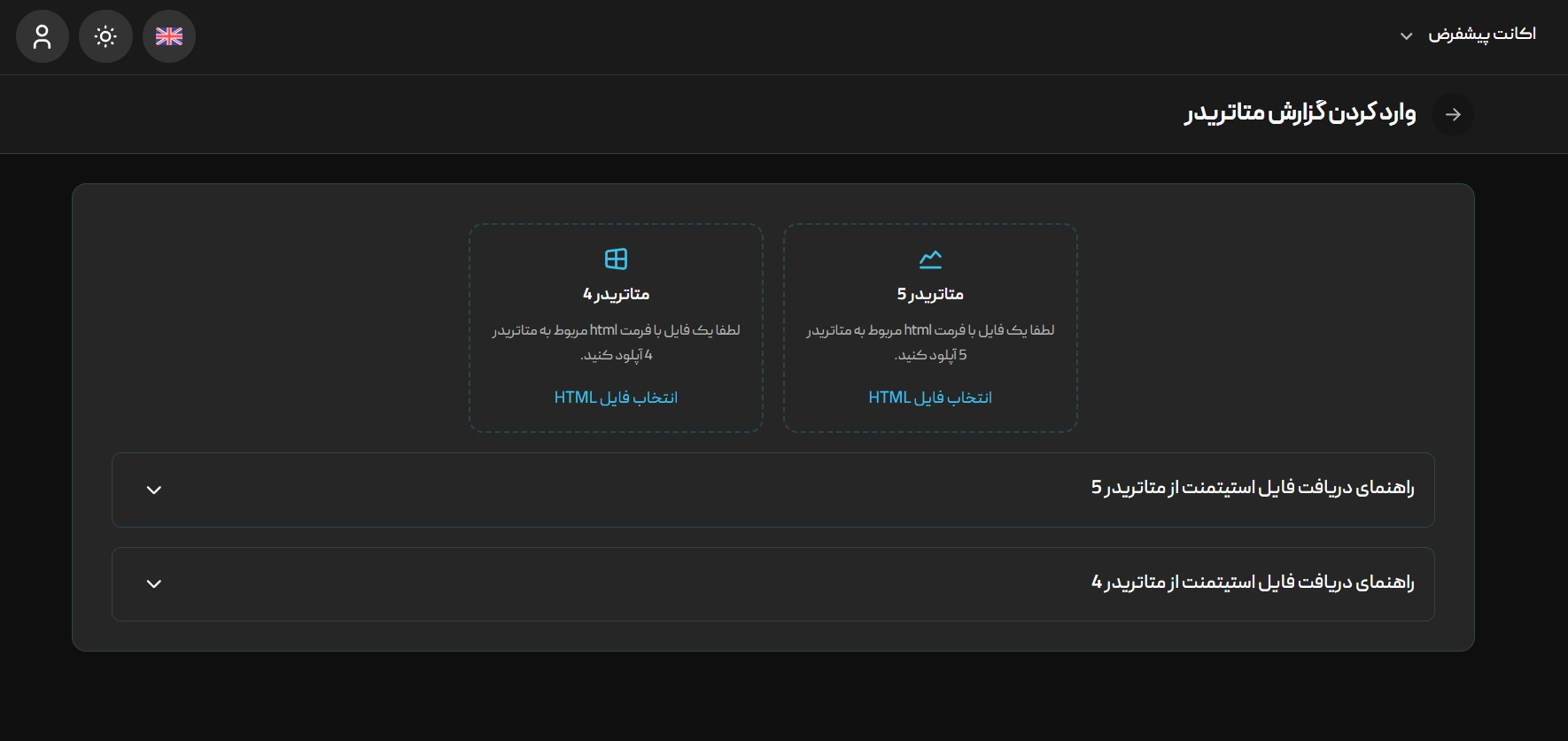Click the متاتریدر 5 card title
Image resolution: width=1568 pixels, height=741 pixels.
coord(930,294)
